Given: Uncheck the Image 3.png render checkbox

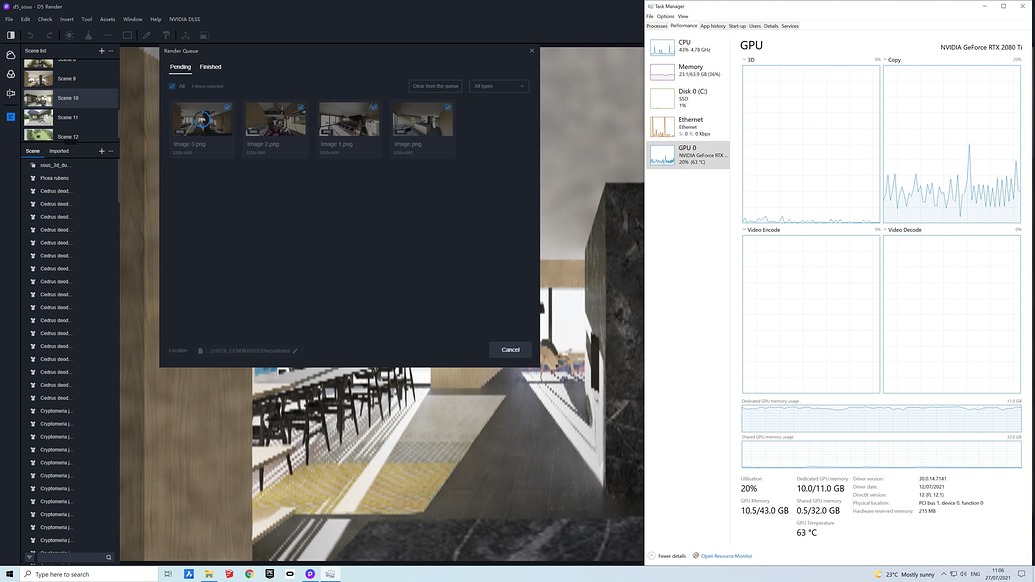Looking at the screenshot, I should pyautogui.click(x=227, y=106).
